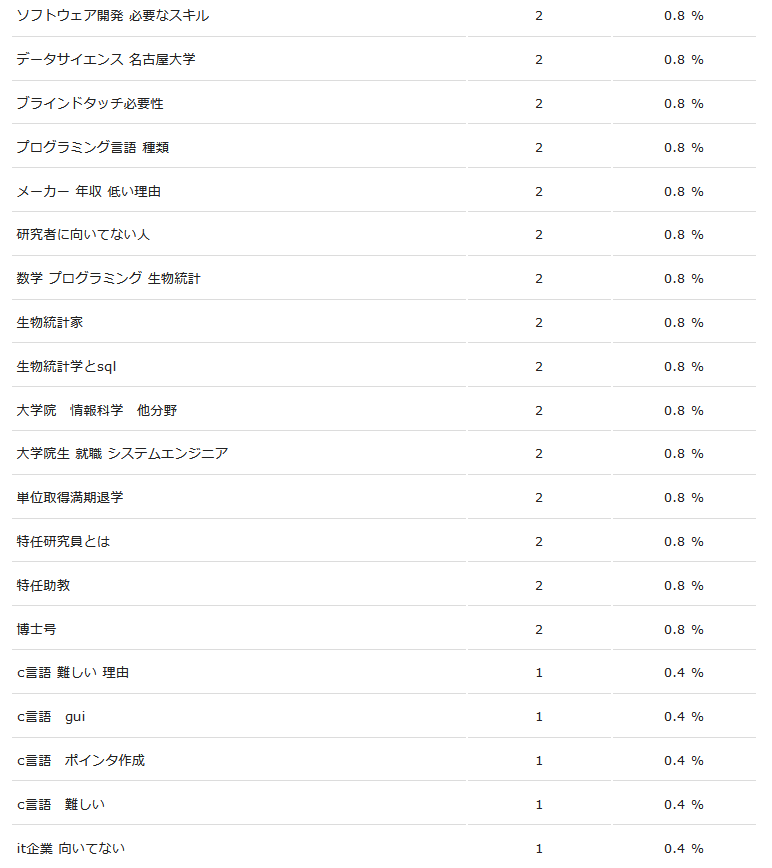
Task: Click the 生物統計学とsql keyword
Action: click(x=66, y=366)
